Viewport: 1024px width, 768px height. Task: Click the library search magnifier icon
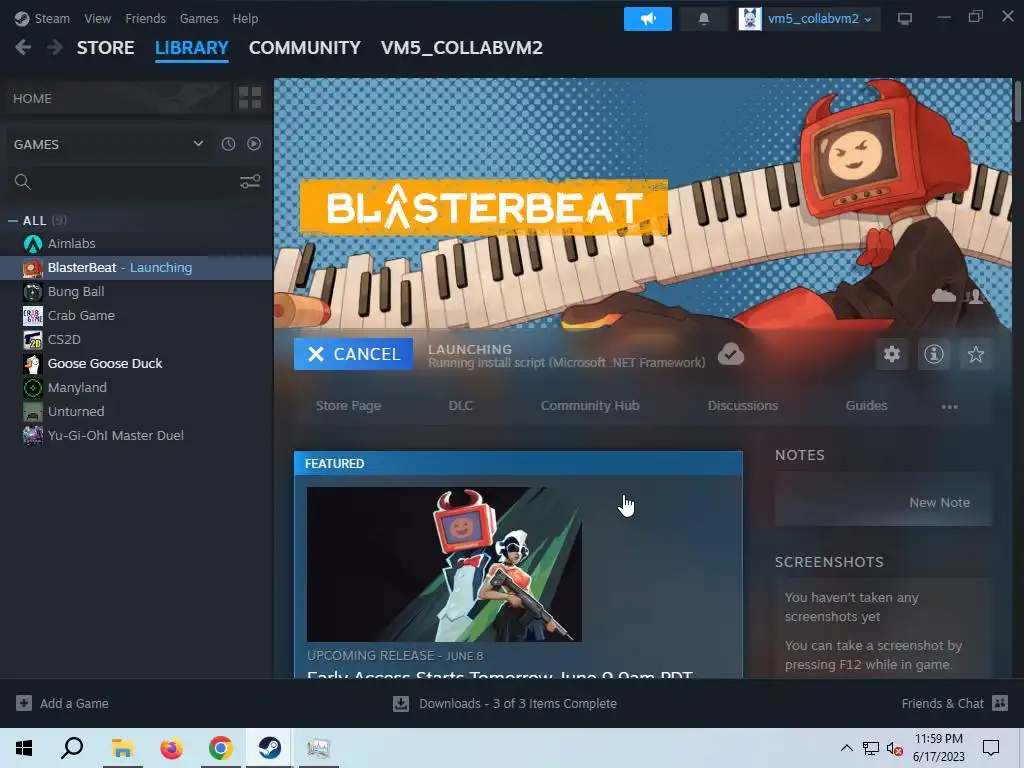(23, 182)
